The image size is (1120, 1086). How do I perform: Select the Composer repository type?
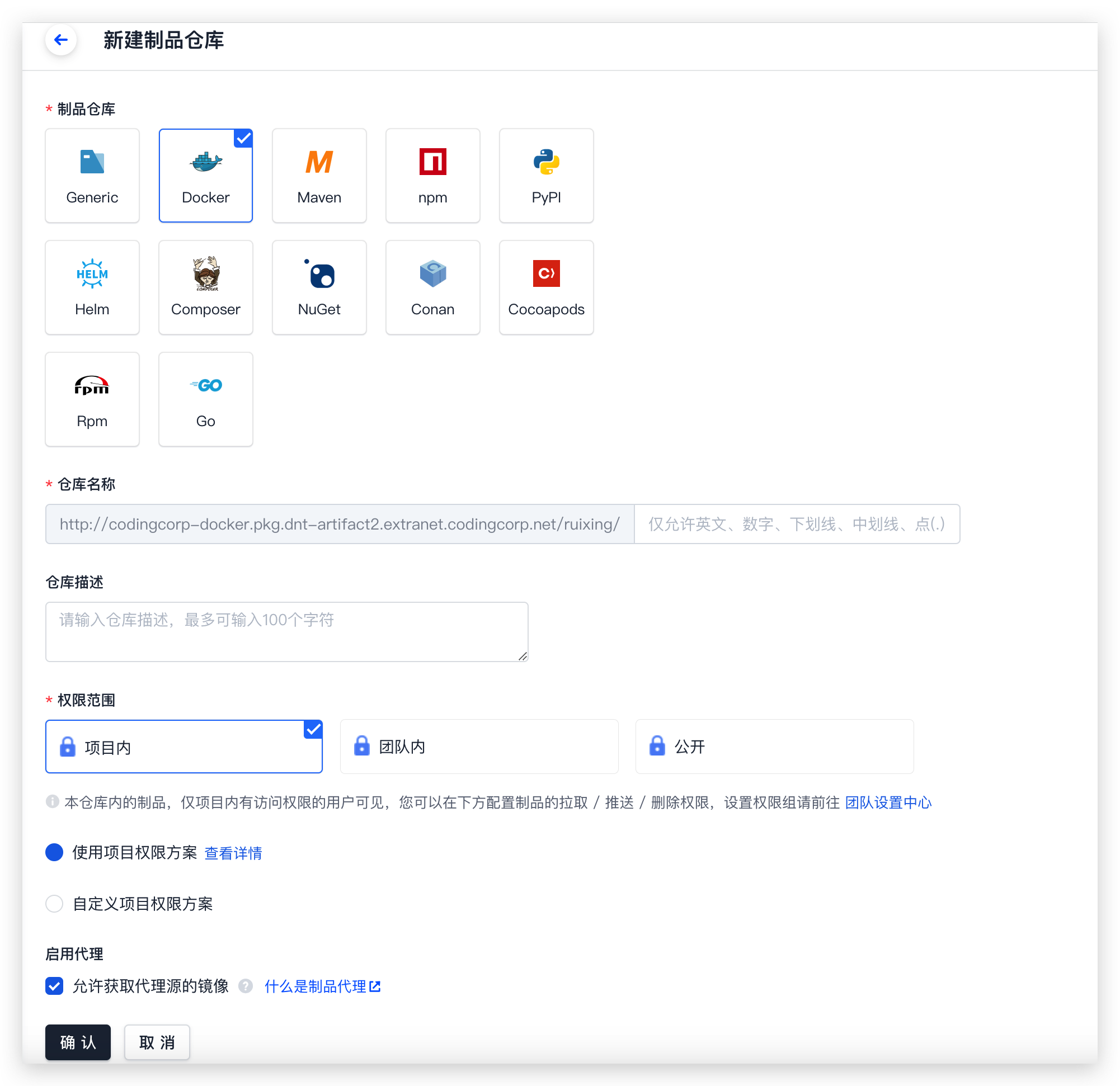[x=206, y=287]
